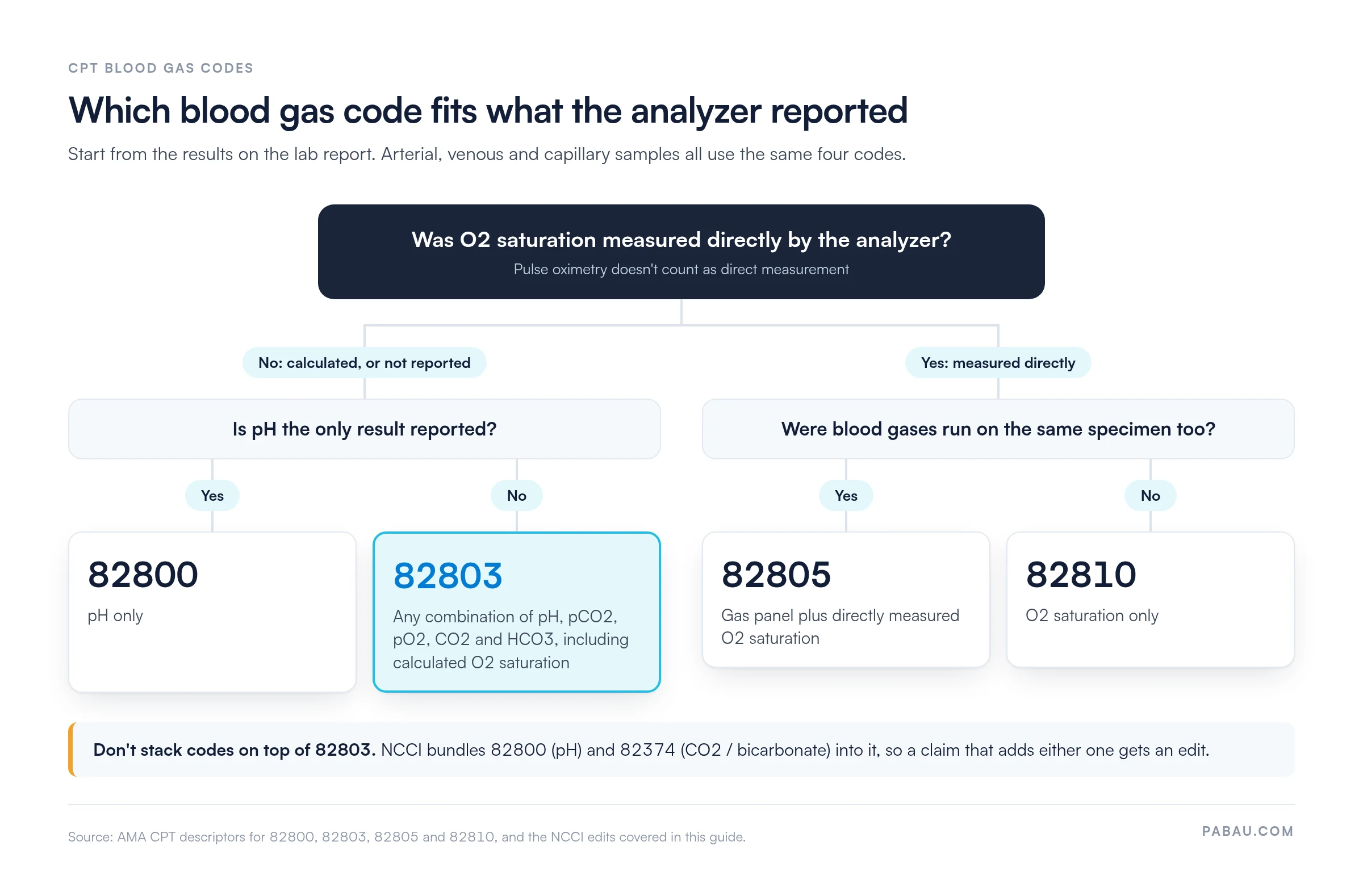The width and height of the screenshot is (1363, 896).
Task: Open the 82805 code card
Action: (846, 599)
